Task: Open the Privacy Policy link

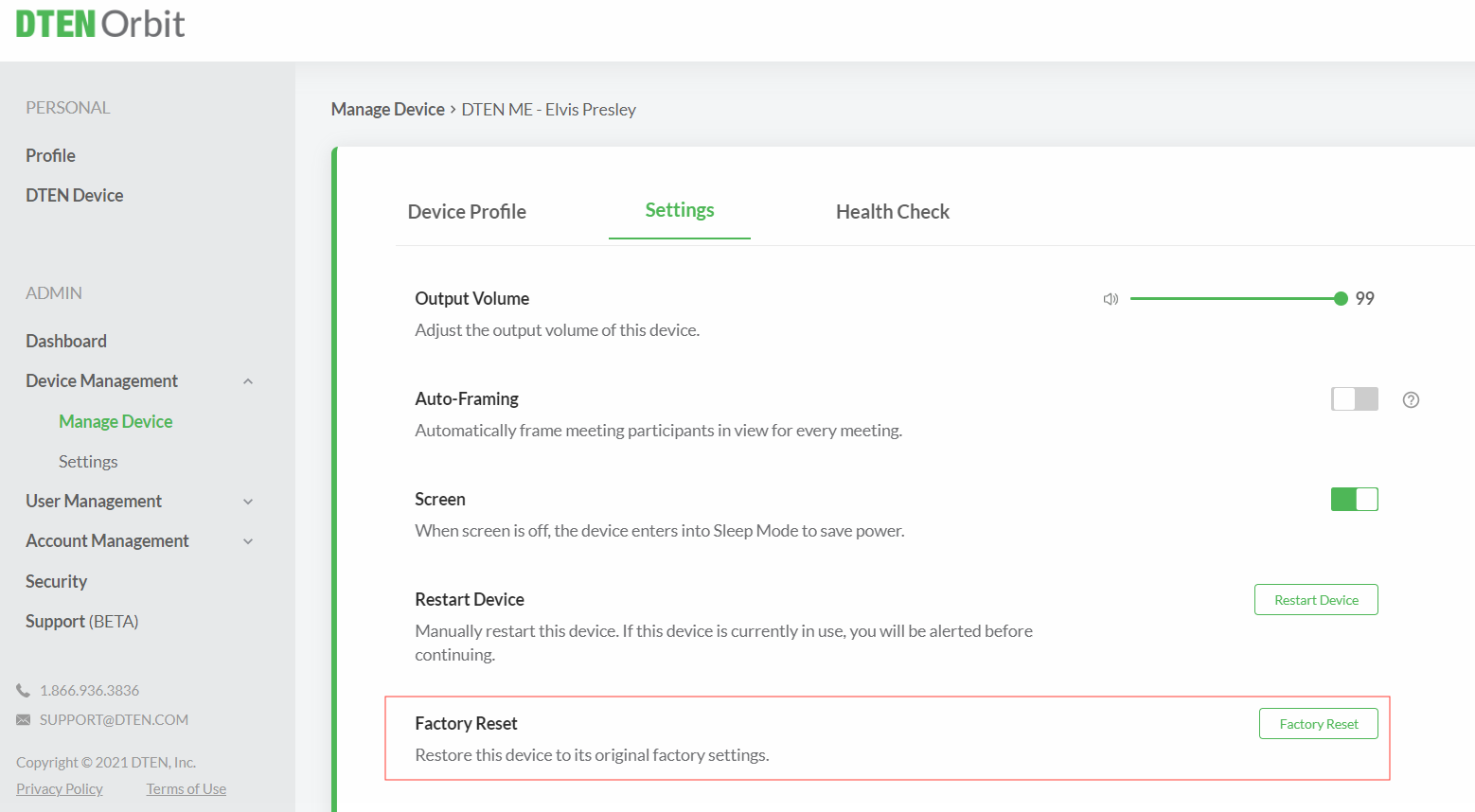Action: [60, 789]
